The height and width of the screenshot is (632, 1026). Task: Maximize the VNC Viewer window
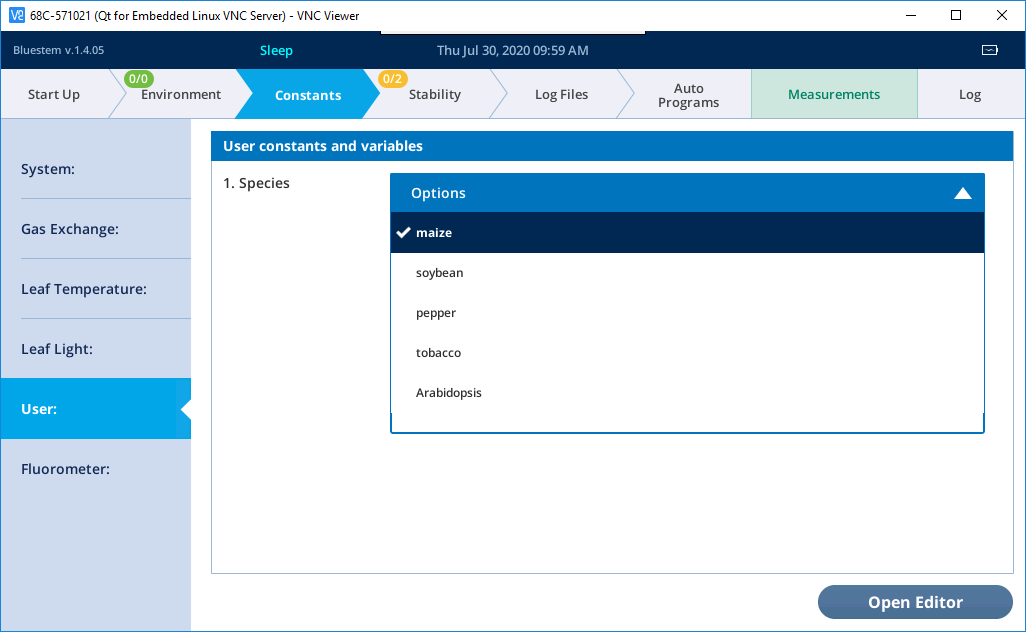(956, 15)
